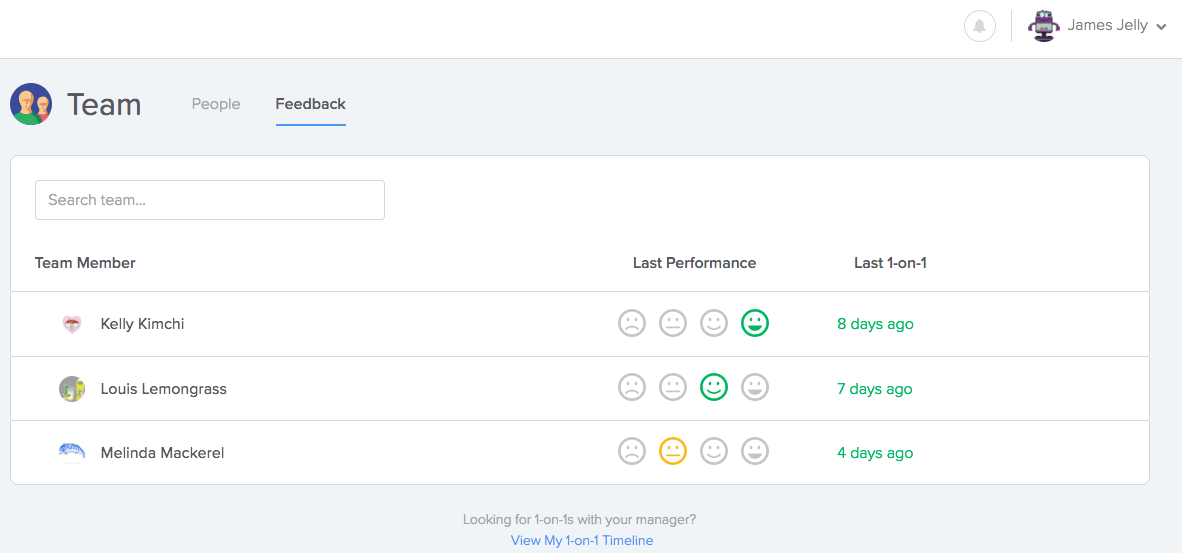Open Louis Lemongrass's avatar
This screenshot has height=553, width=1182.
pos(72,389)
